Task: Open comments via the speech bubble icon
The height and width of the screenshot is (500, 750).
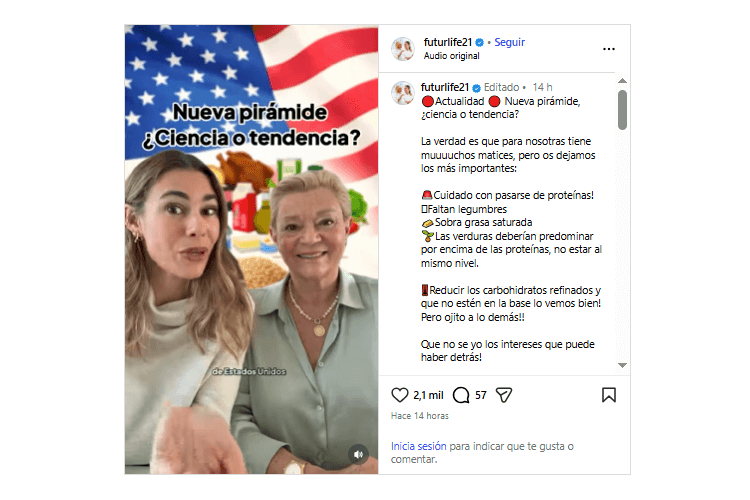Action: click(x=461, y=395)
